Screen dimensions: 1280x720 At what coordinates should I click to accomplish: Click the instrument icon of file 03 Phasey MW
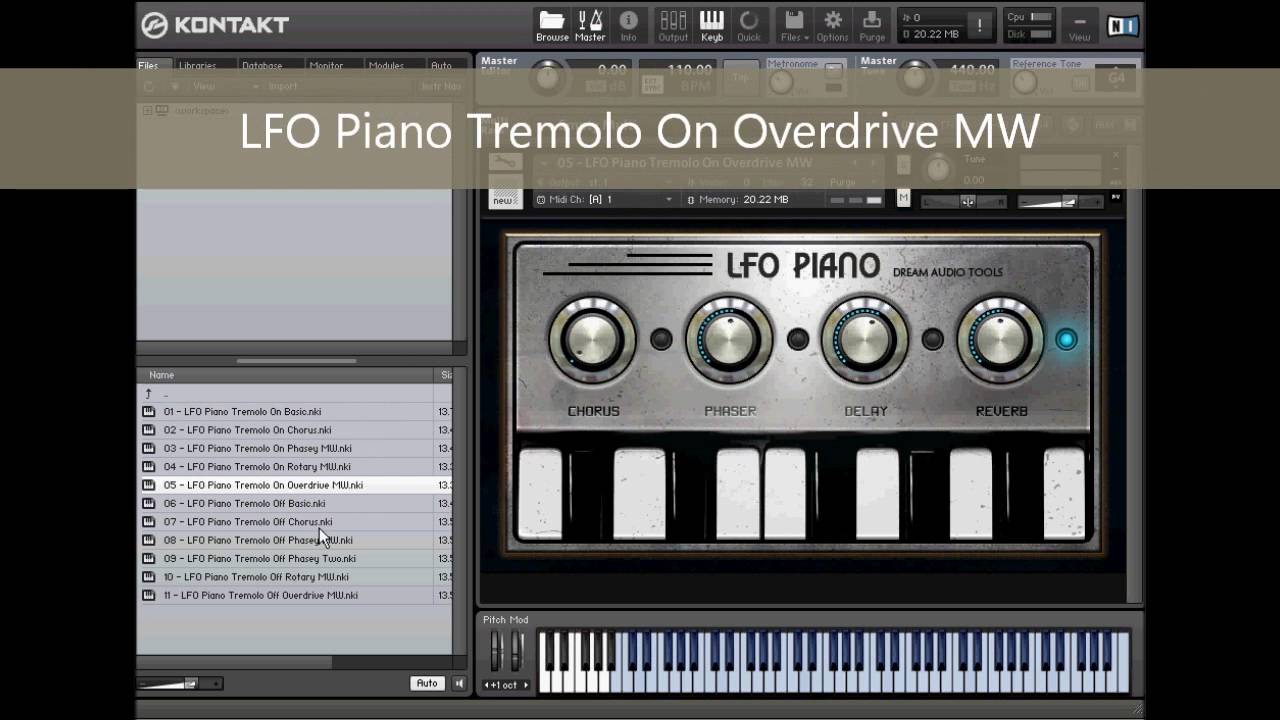(x=149, y=448)
